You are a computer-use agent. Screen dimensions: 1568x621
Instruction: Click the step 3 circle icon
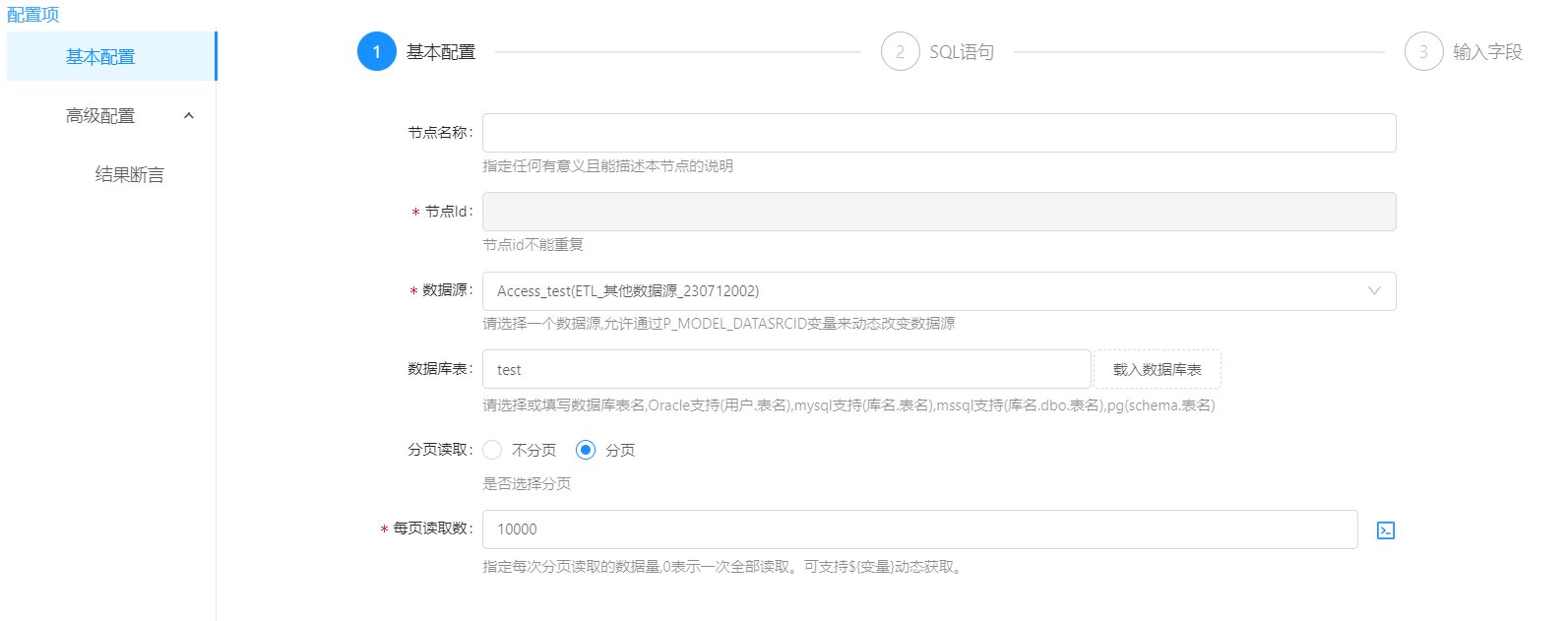point(1423,52)
